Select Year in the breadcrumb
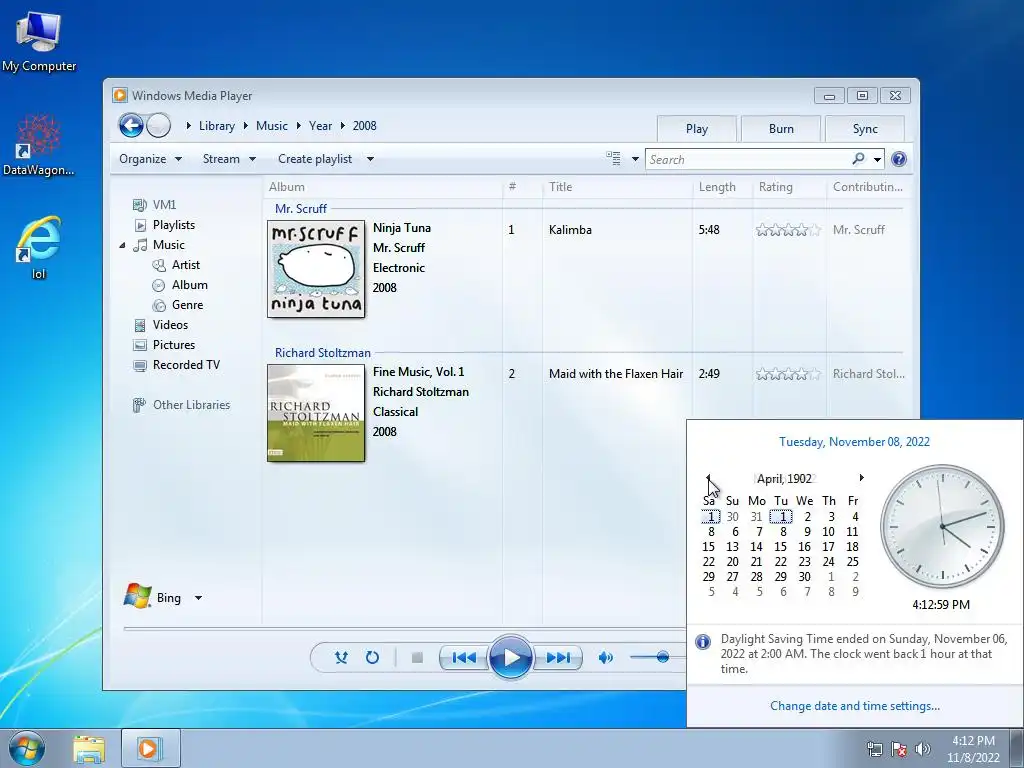Screen dimensions: 1024x768 [x=320, y=126]
